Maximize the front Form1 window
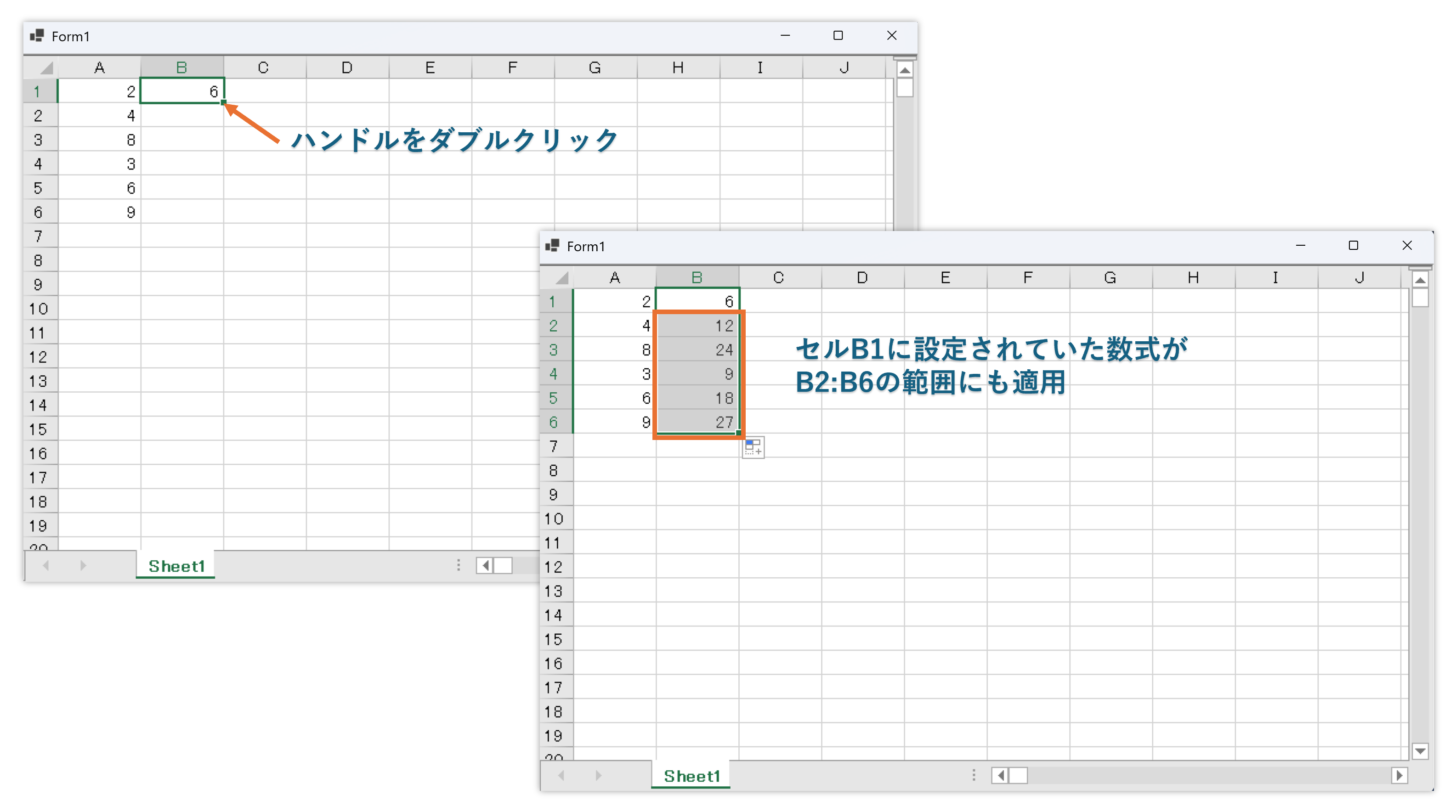The height and width of the screenshot is (812, 1456). pyautogui.click(x=1353, y=245)
